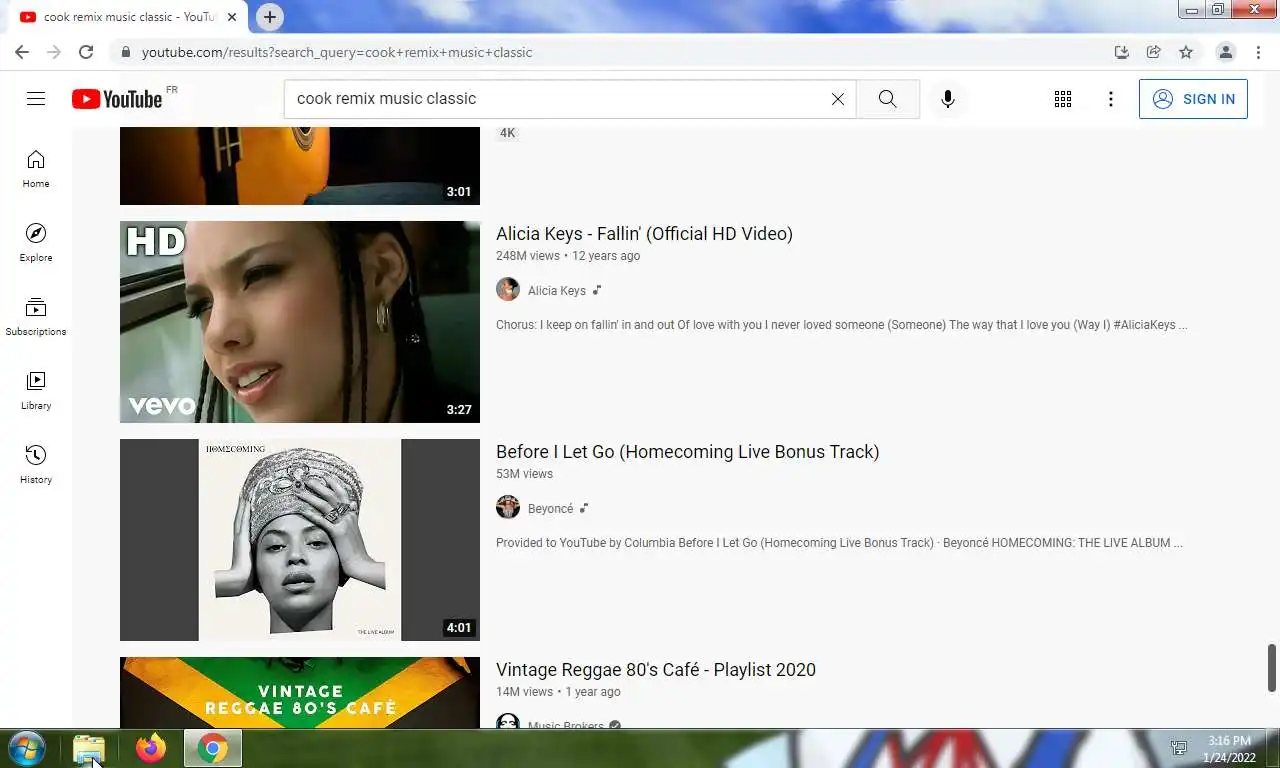Click the magnifier search button
The height and width of the screenshot is (768, 1280).
coord(888,99)
